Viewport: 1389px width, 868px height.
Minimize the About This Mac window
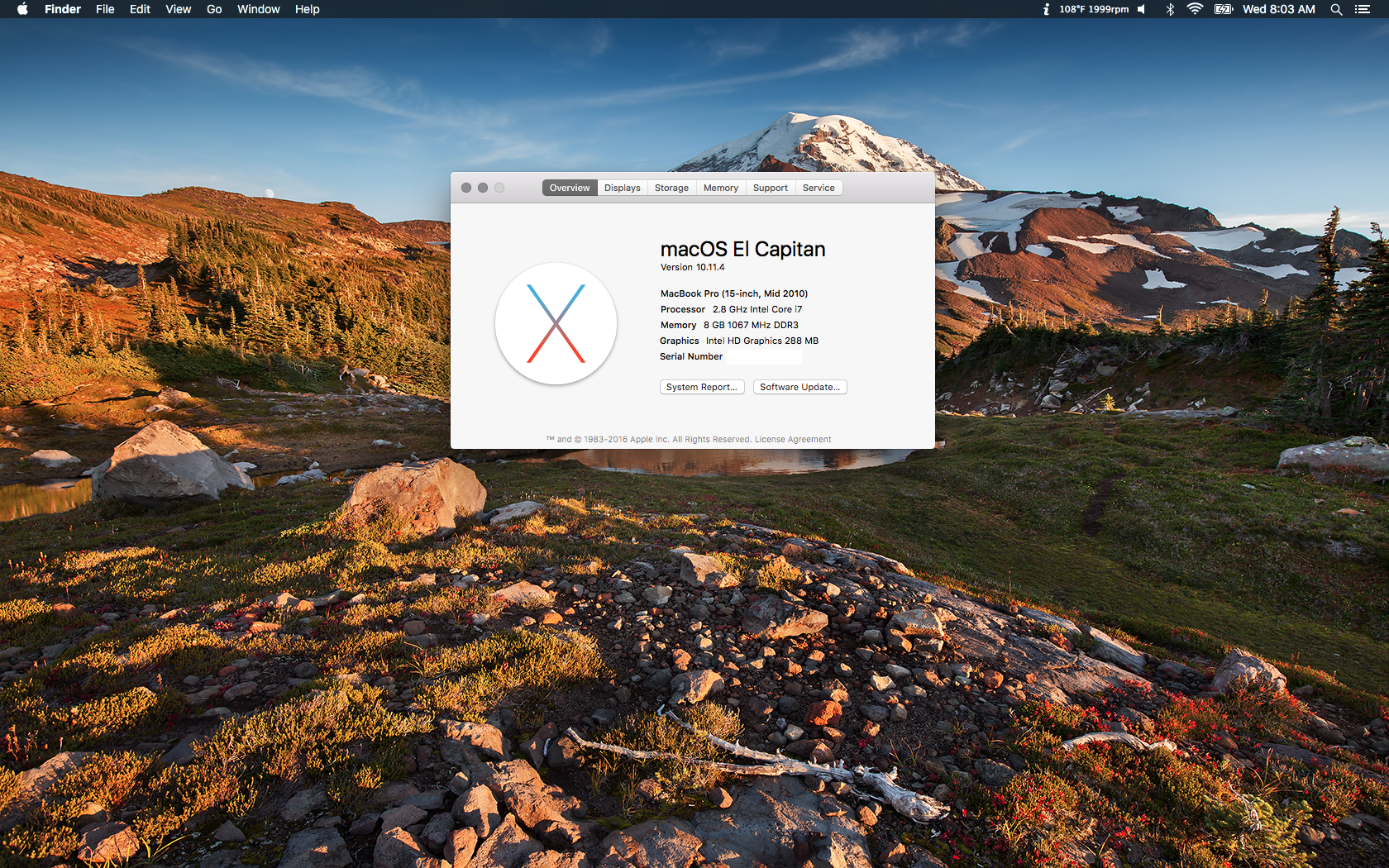click(483, 188)
